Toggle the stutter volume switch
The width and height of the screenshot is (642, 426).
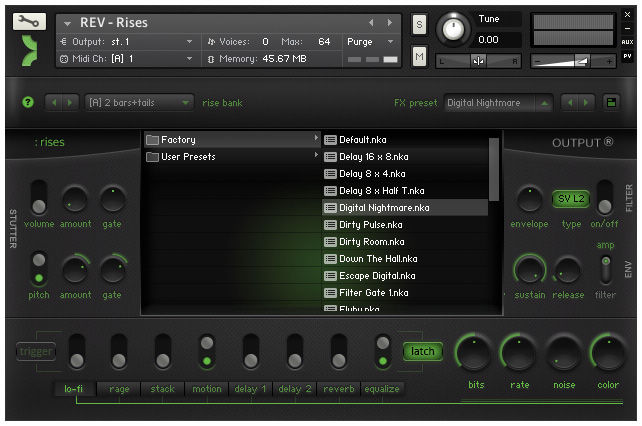(39, 197)
